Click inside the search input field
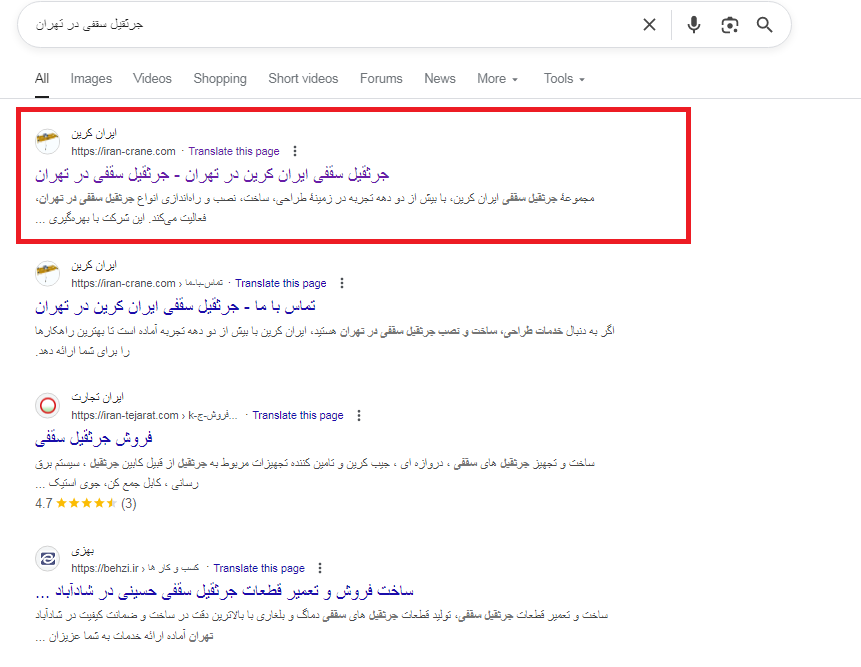The width and height of the screenshot is (861, 667). pyautogui.click(x=300, y=24)
